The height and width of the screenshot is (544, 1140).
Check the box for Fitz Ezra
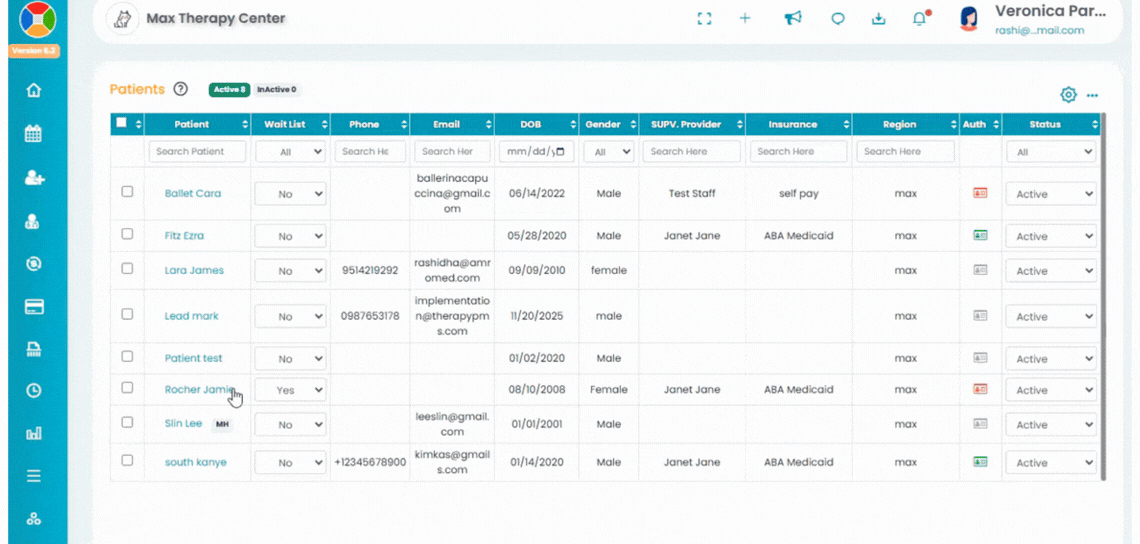click(x=127, y=234)
